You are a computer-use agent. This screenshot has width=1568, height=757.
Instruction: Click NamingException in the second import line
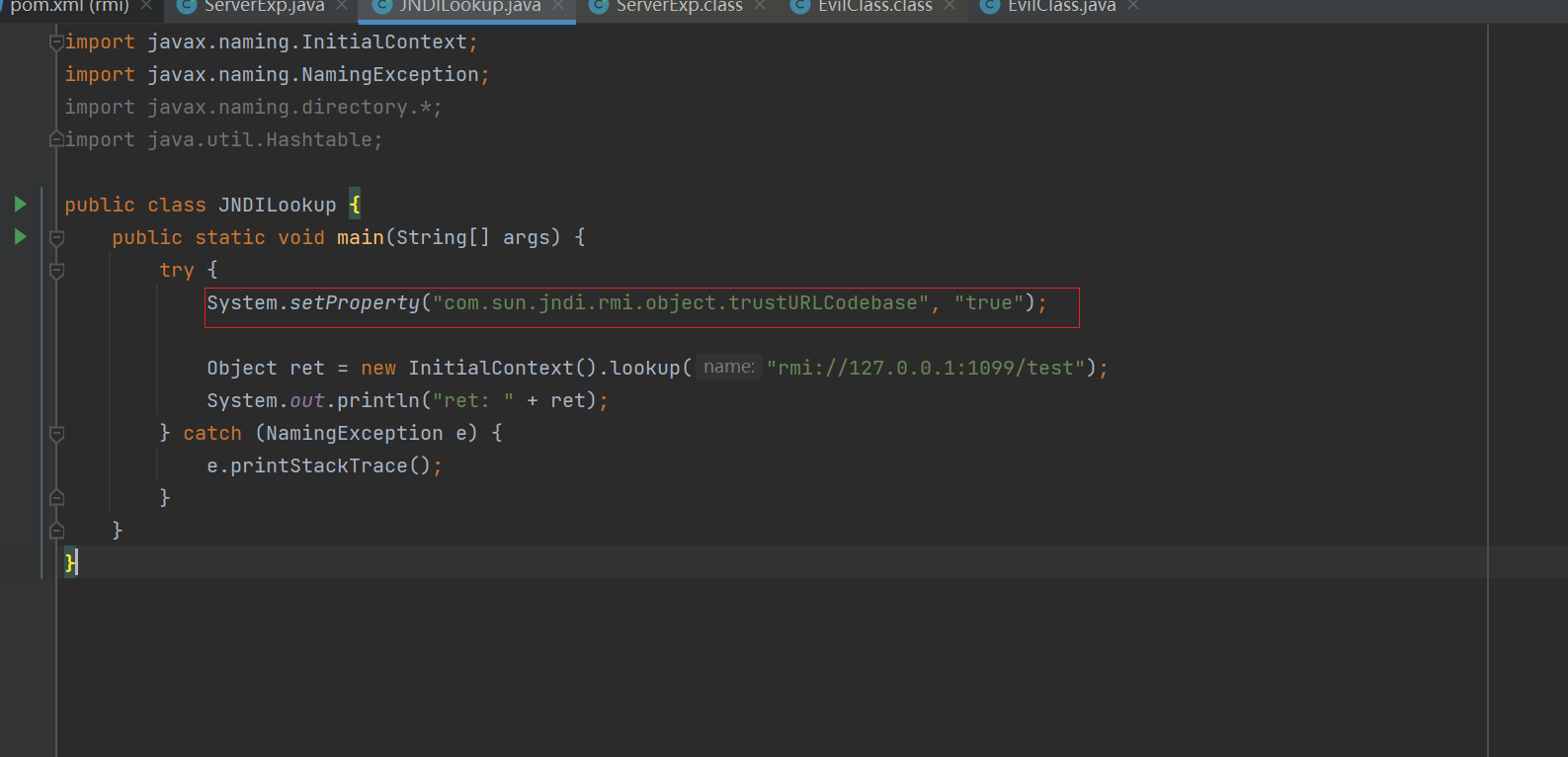point(390,74)
